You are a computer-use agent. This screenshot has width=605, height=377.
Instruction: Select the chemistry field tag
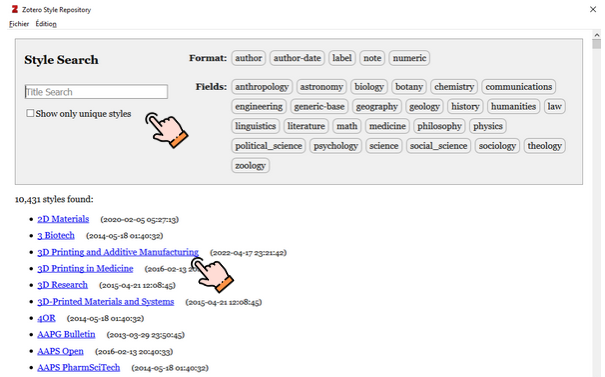tap(454, 87)
